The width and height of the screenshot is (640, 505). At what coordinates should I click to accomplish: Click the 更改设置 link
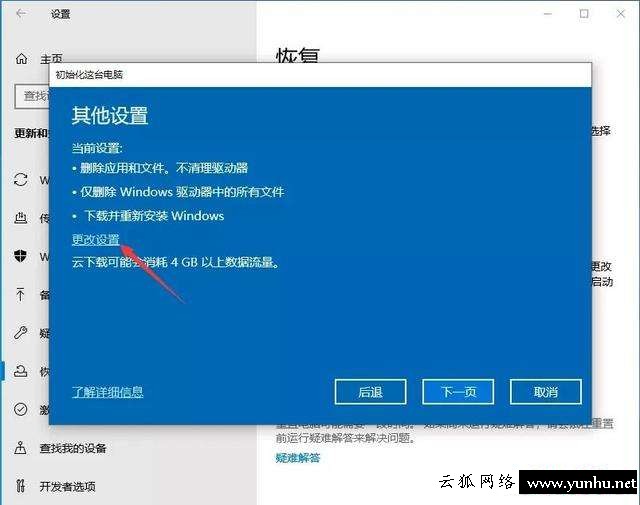(x=96, y=239)
